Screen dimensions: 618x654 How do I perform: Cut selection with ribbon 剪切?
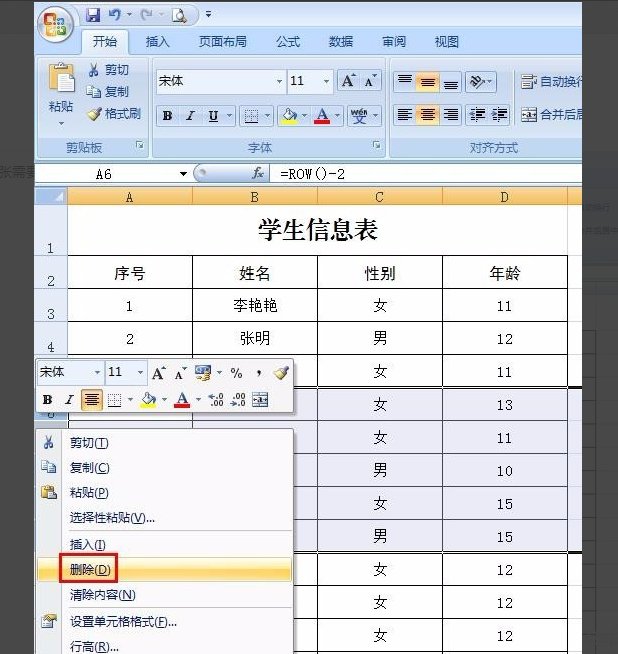pos(108,70)
